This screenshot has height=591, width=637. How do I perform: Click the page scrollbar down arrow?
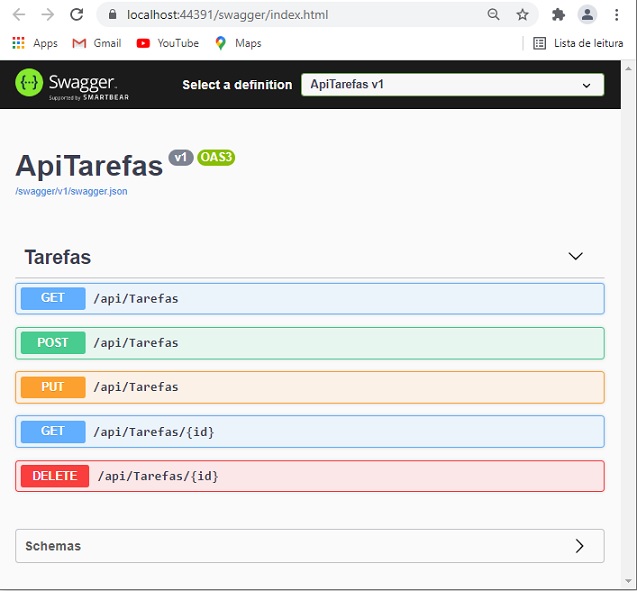(628, 581)
